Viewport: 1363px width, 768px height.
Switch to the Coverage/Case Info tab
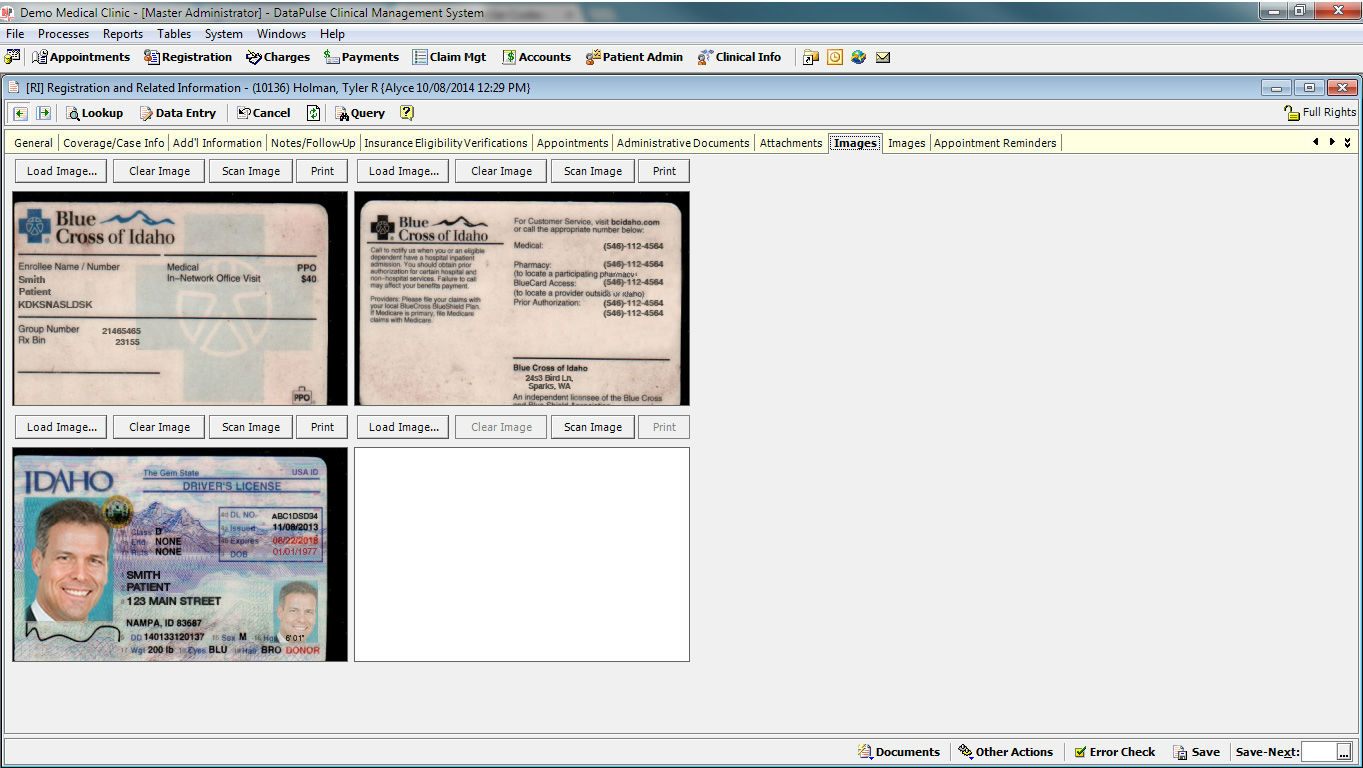click(x=113, y=143)
